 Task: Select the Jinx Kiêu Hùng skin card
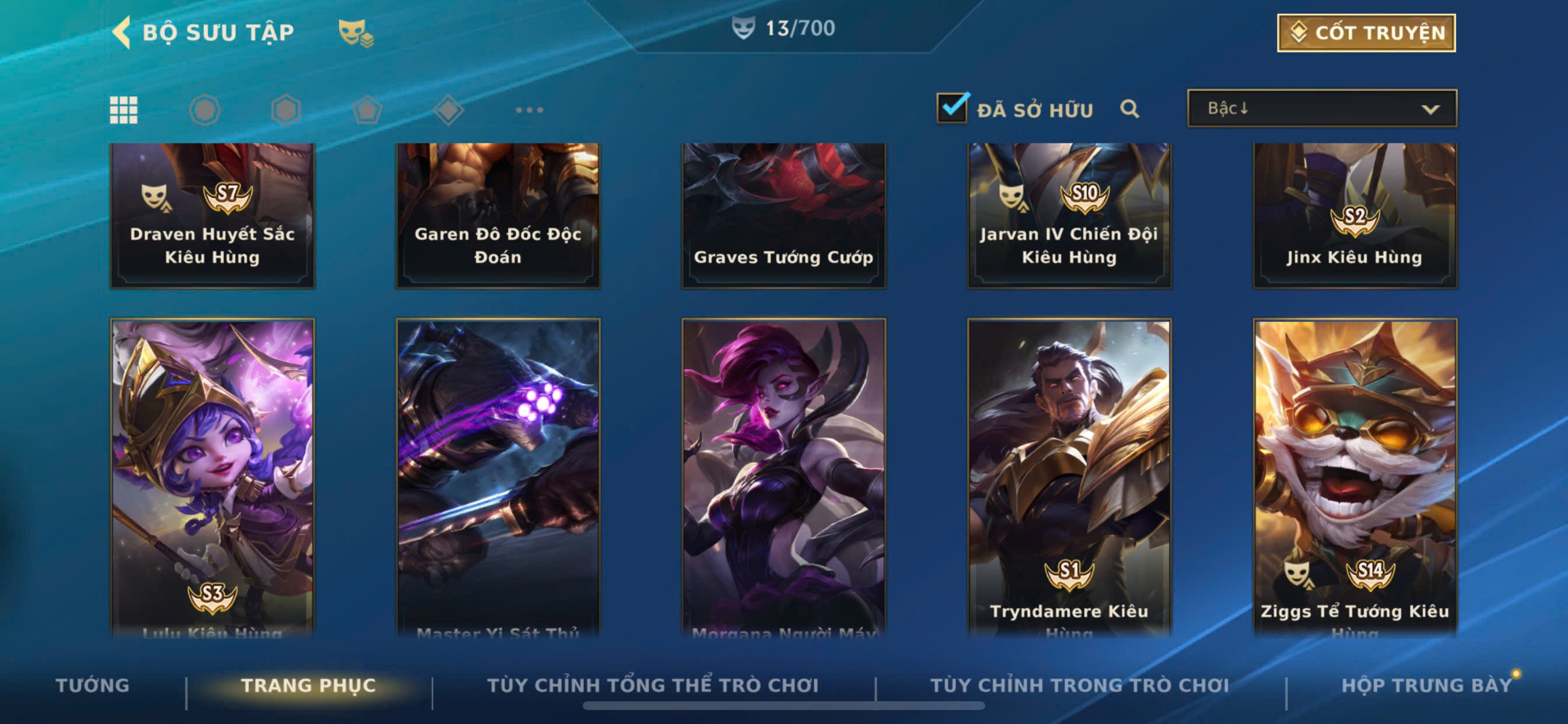[x=1355, y=215]
